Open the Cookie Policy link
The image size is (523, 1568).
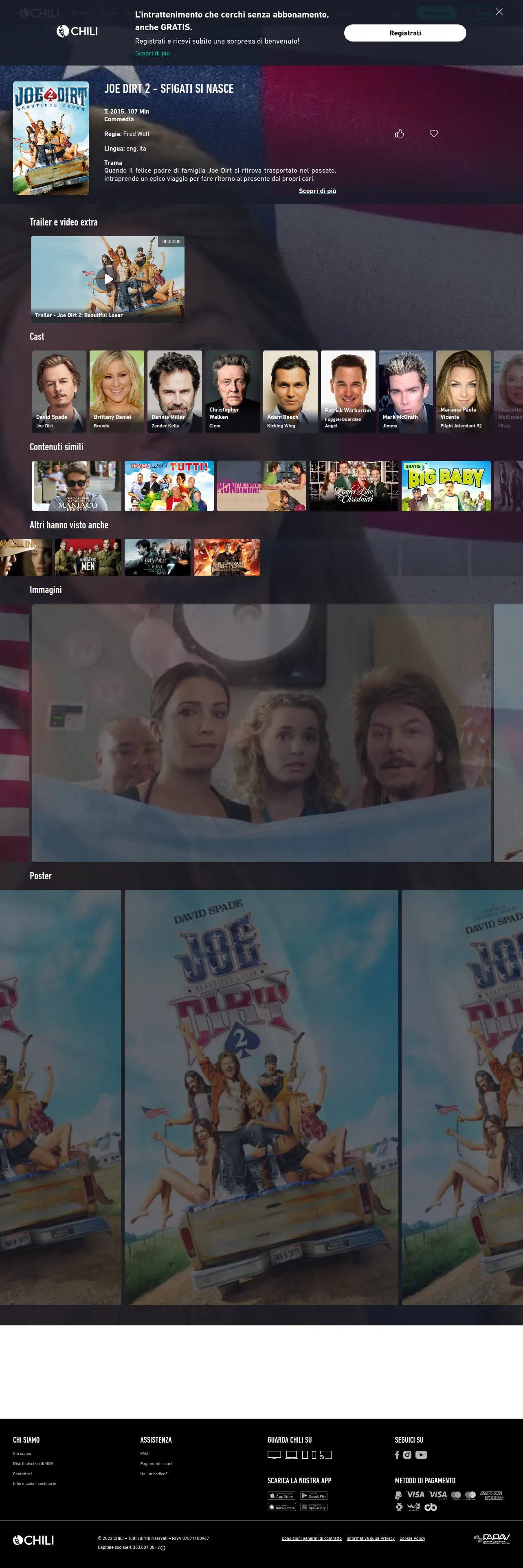click(412, 1538)
